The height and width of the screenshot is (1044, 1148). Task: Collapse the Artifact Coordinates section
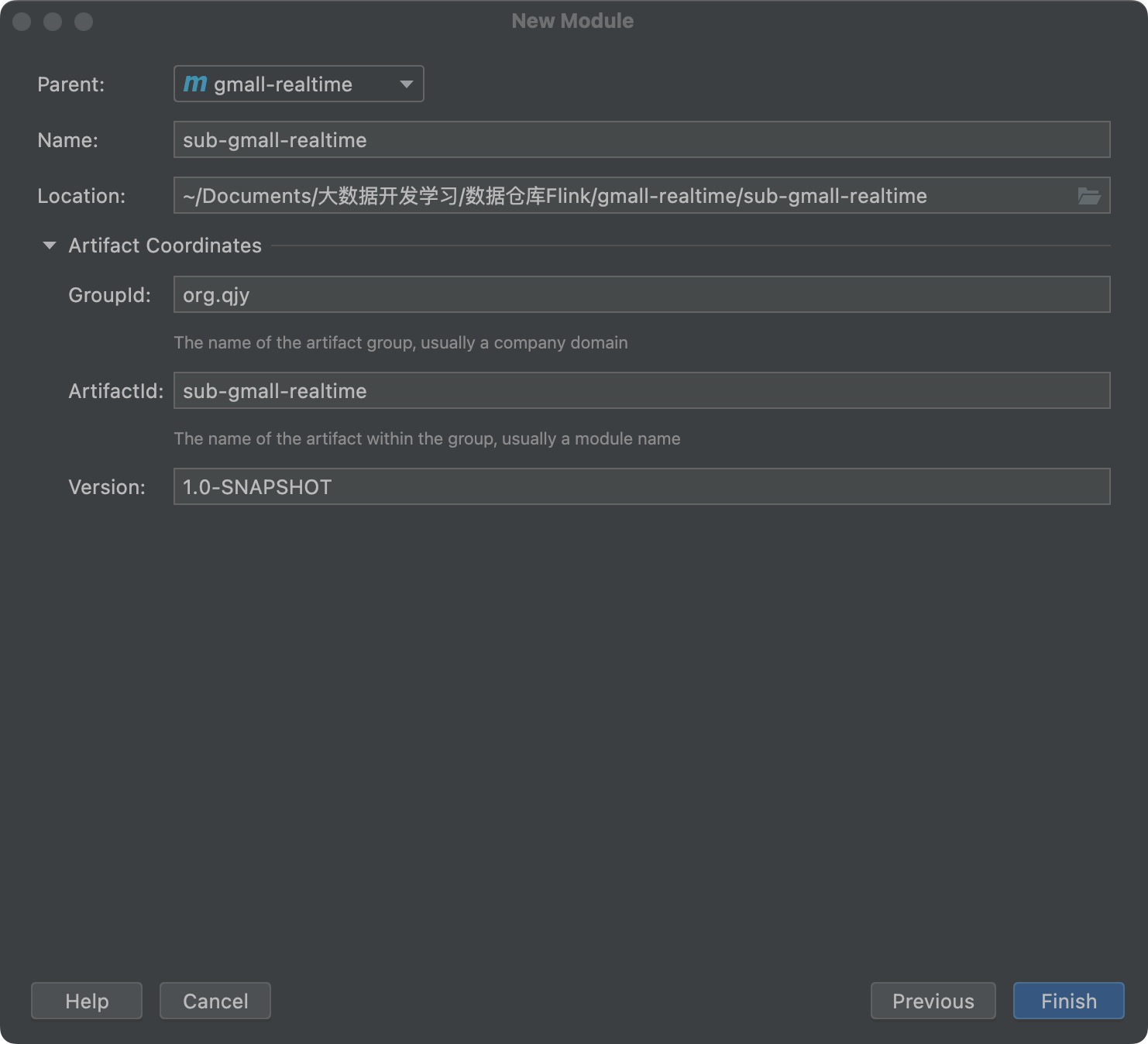pyautogui.click(x=50, y=246)
